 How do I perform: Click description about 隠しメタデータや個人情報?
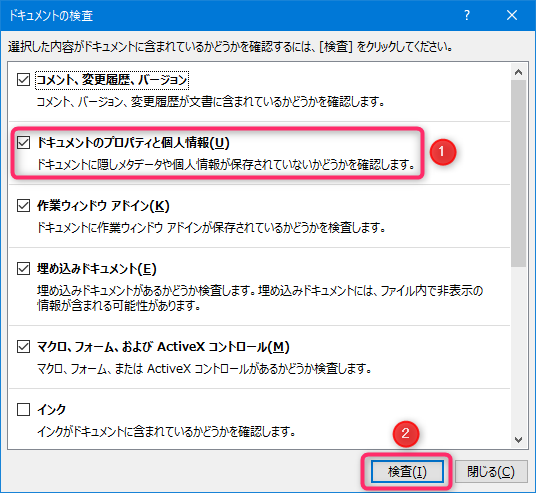(226, 164)
